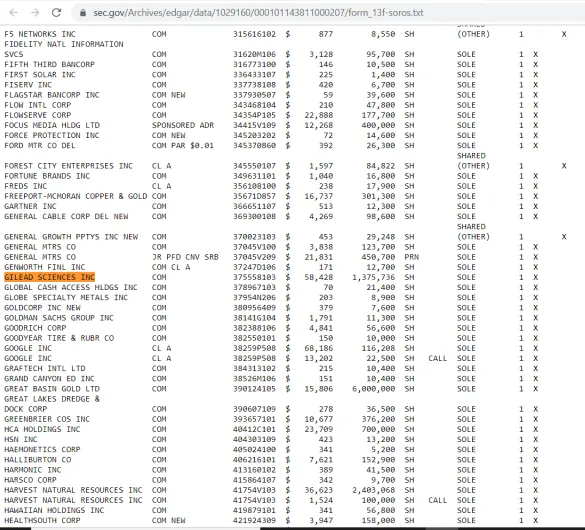585x530 pixels.
Task: Click Great Basin share count 6,000,000
Action: (x=373, y=389)
